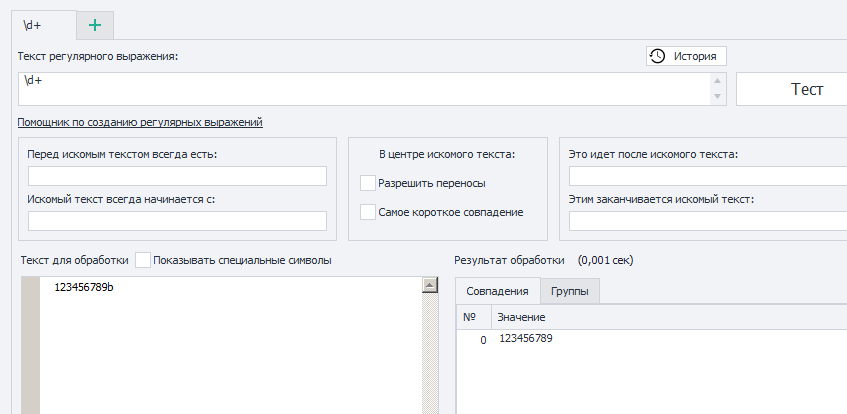This screenshot has width=847, height=414.
Task: Click the scroll up arrow in regex field
Action: pyautogui.click(x=717, y=81)
